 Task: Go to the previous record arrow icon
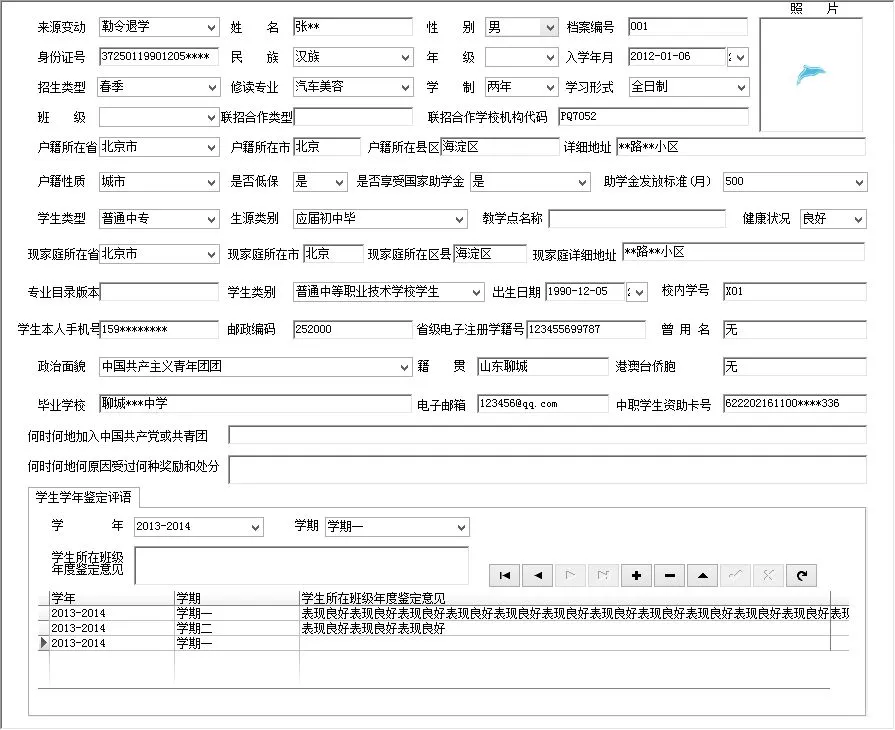point(538,575)
